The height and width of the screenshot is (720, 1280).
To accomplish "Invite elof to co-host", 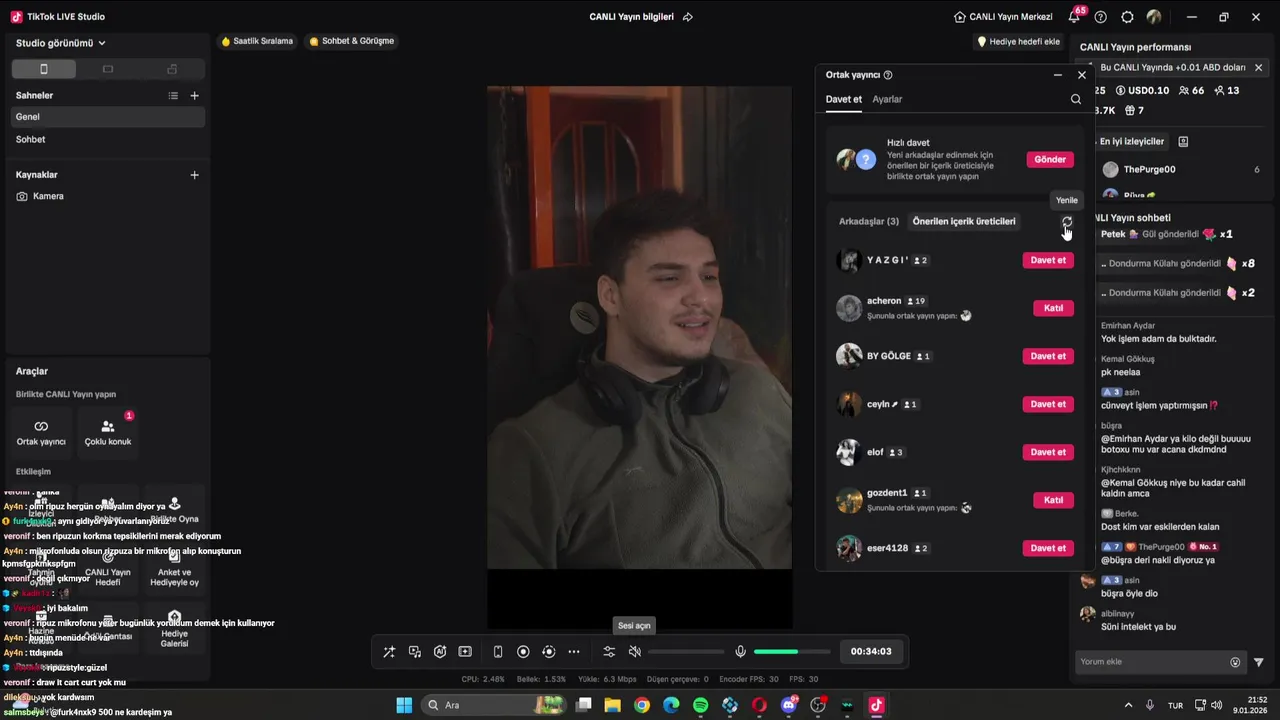I will [x=1048, y=452].
